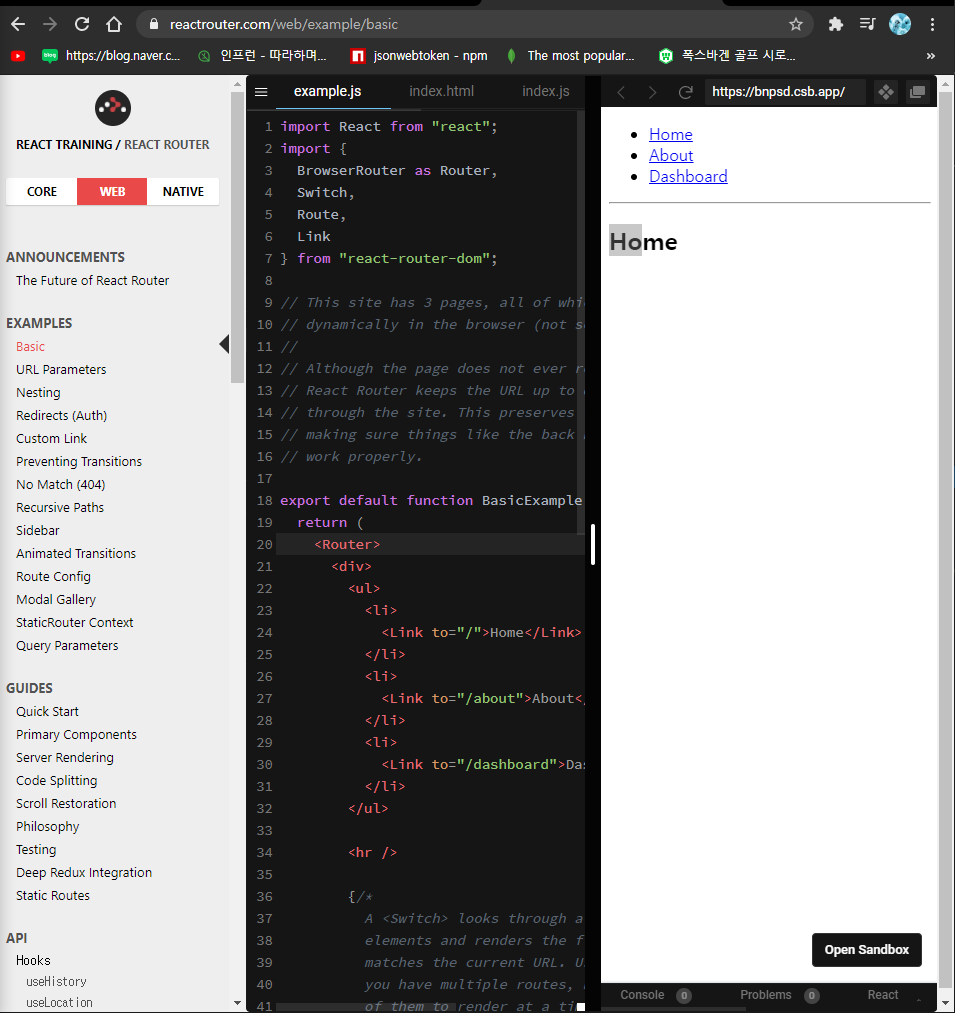Switch to the index.html tab
The width and height of the screenshot is (955, 1013).
441,92
